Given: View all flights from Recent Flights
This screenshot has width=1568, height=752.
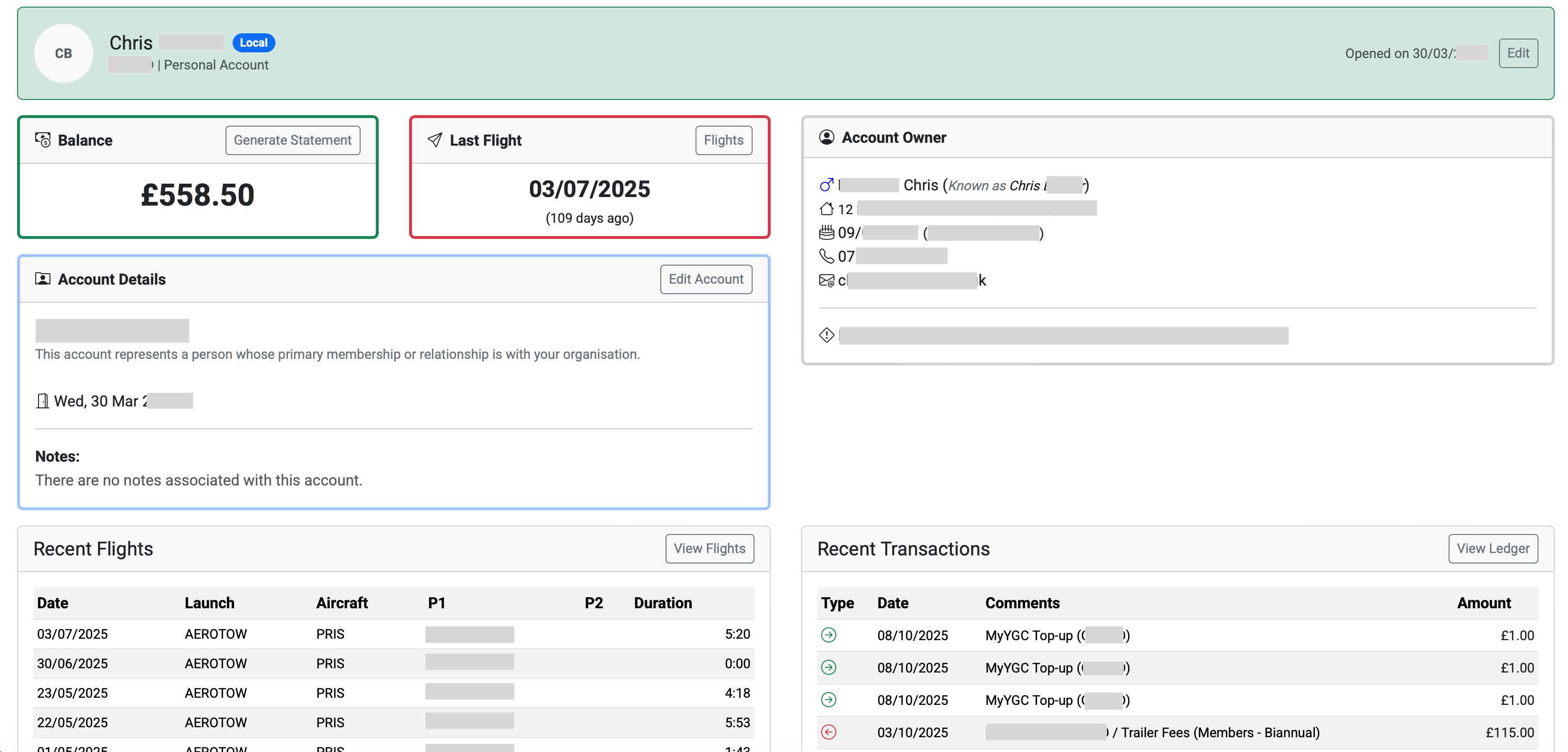Looking at the screenshot, I should click(709, 548).
